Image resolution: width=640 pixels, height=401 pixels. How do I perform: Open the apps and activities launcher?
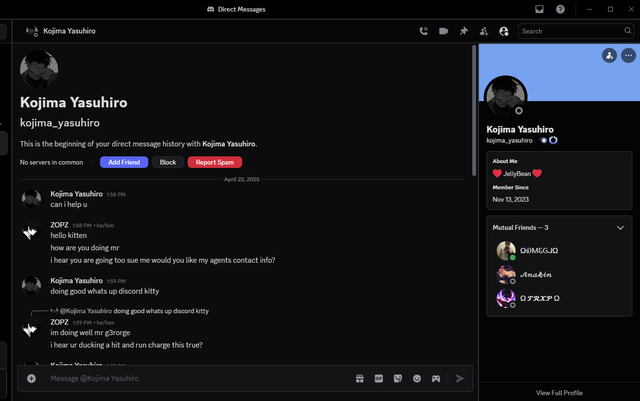click(x=436, y=379)
